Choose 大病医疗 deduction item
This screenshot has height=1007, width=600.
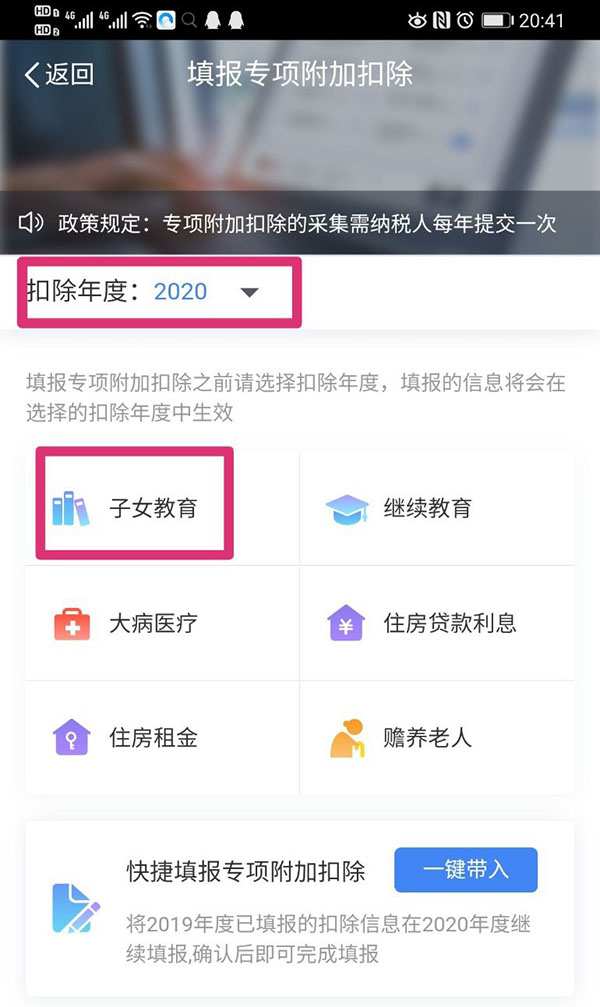[153, 623]
